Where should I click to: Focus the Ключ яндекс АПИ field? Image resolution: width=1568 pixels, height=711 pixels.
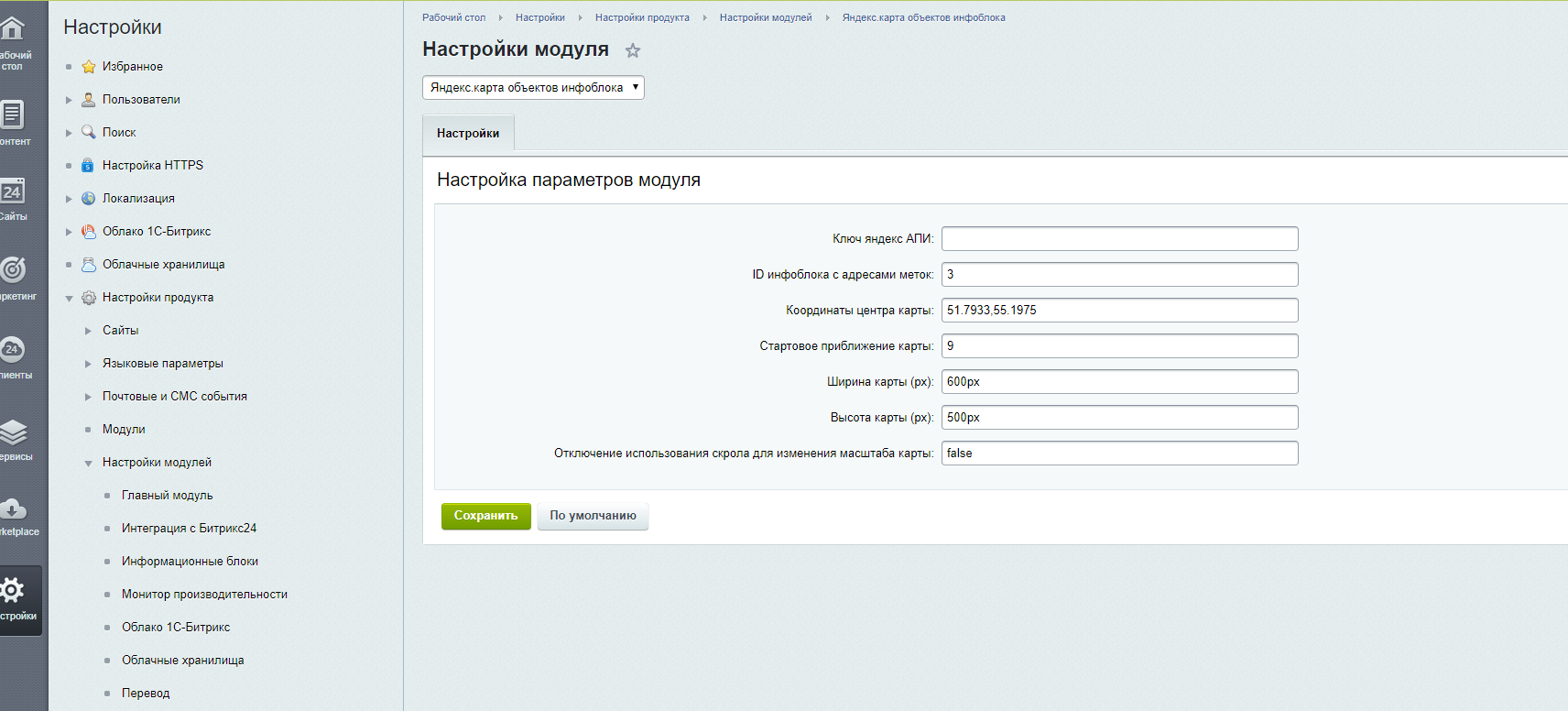tap(1119, 238)
